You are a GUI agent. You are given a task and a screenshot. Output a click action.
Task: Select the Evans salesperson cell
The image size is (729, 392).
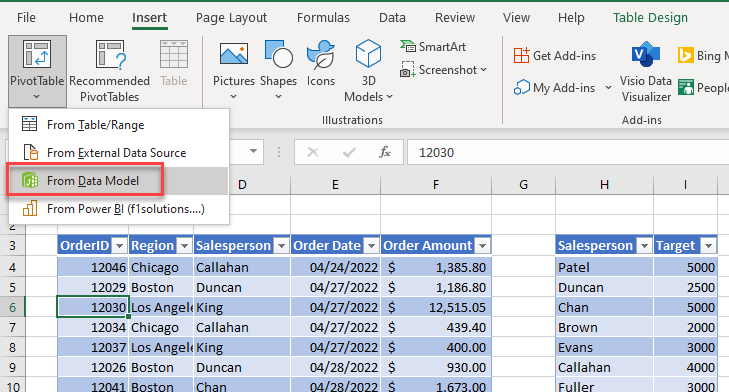(x=604, y=347)
